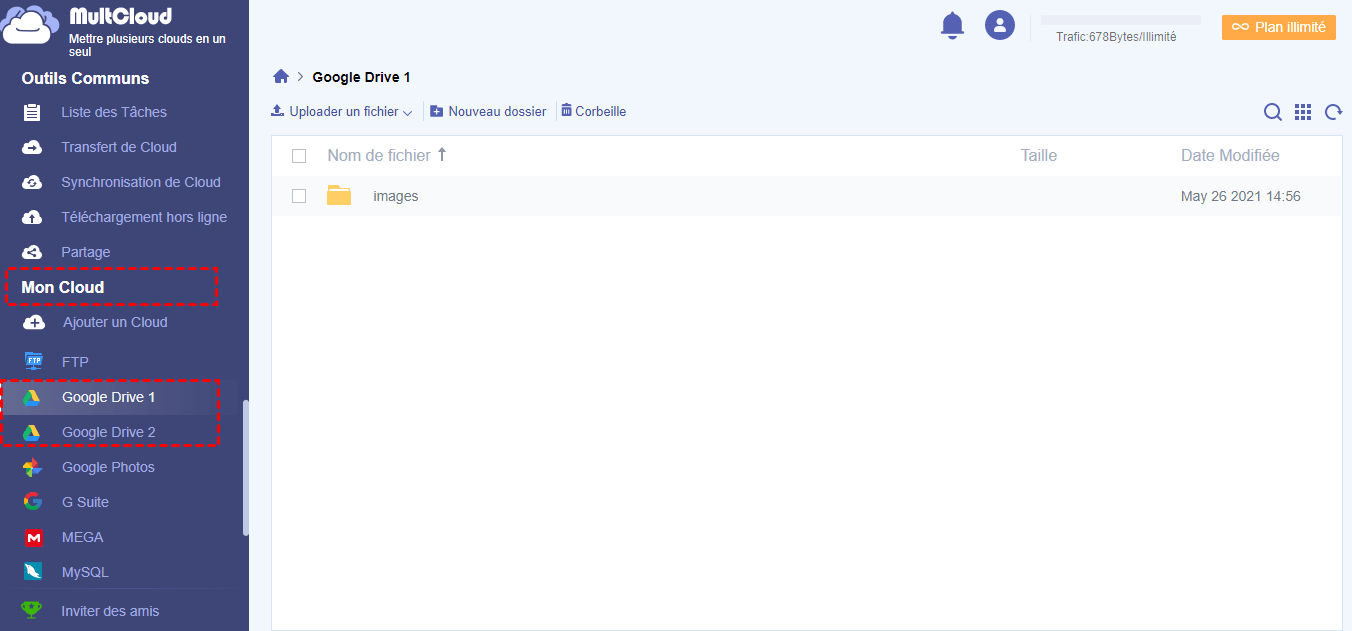Click the MEGA red icon
This screenshot has height=631, width=1352.
point(34,538)
